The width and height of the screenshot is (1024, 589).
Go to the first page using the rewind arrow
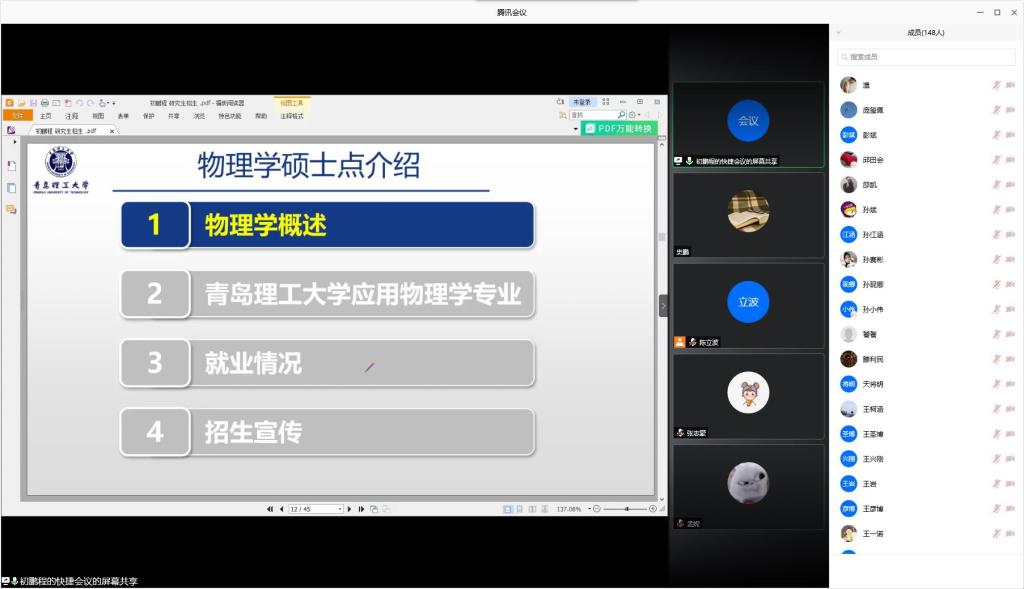(x=270, y=509)
